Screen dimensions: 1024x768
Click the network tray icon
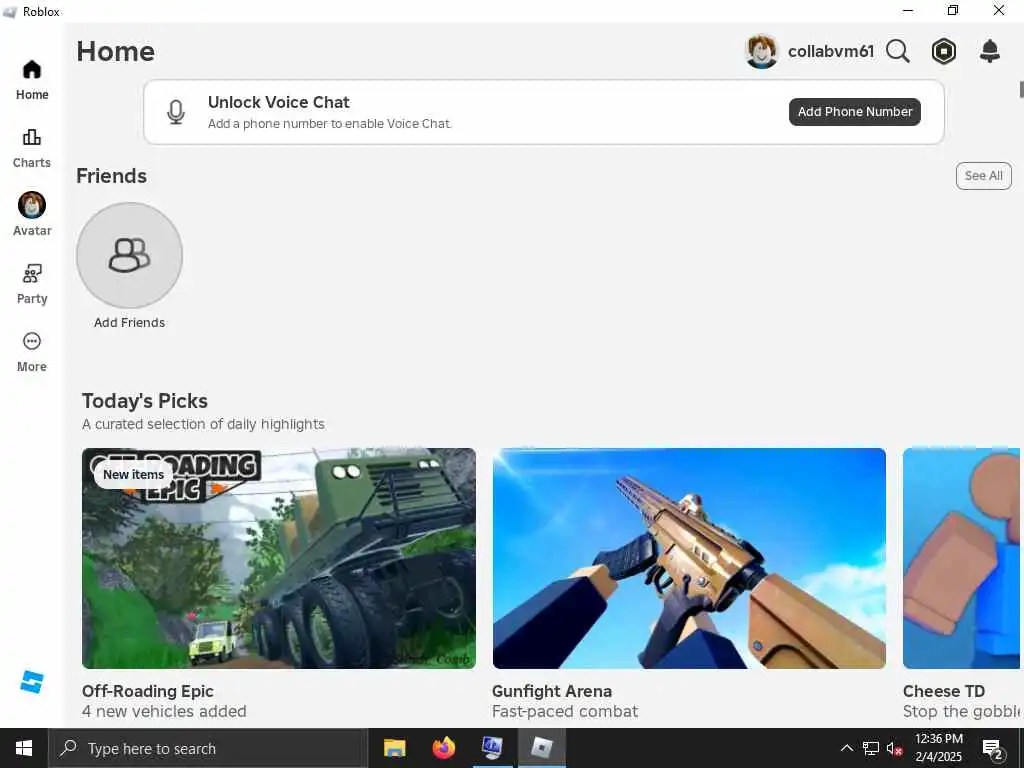point(871,748)
